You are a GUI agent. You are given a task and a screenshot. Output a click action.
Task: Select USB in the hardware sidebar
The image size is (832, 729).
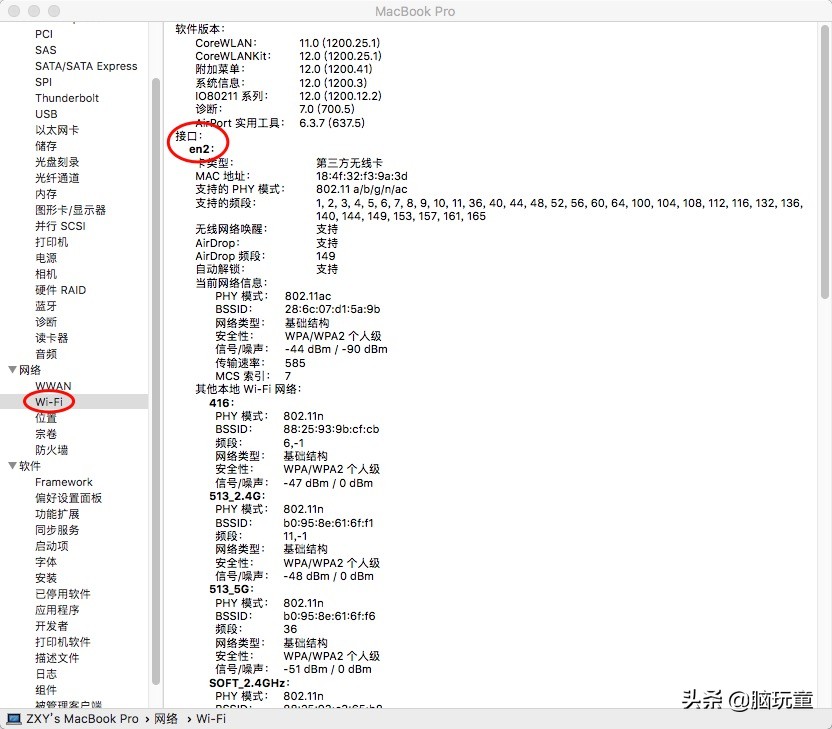pos(46,114)
